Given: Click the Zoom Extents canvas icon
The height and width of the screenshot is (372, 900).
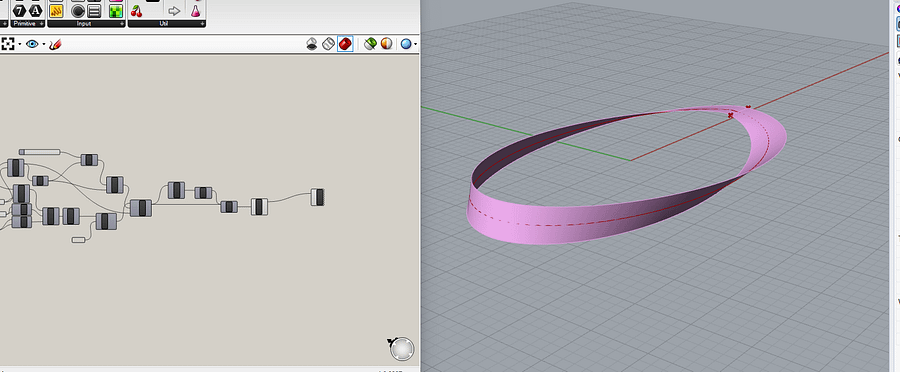Looking at the screenshot, I should tap(8, 44).
